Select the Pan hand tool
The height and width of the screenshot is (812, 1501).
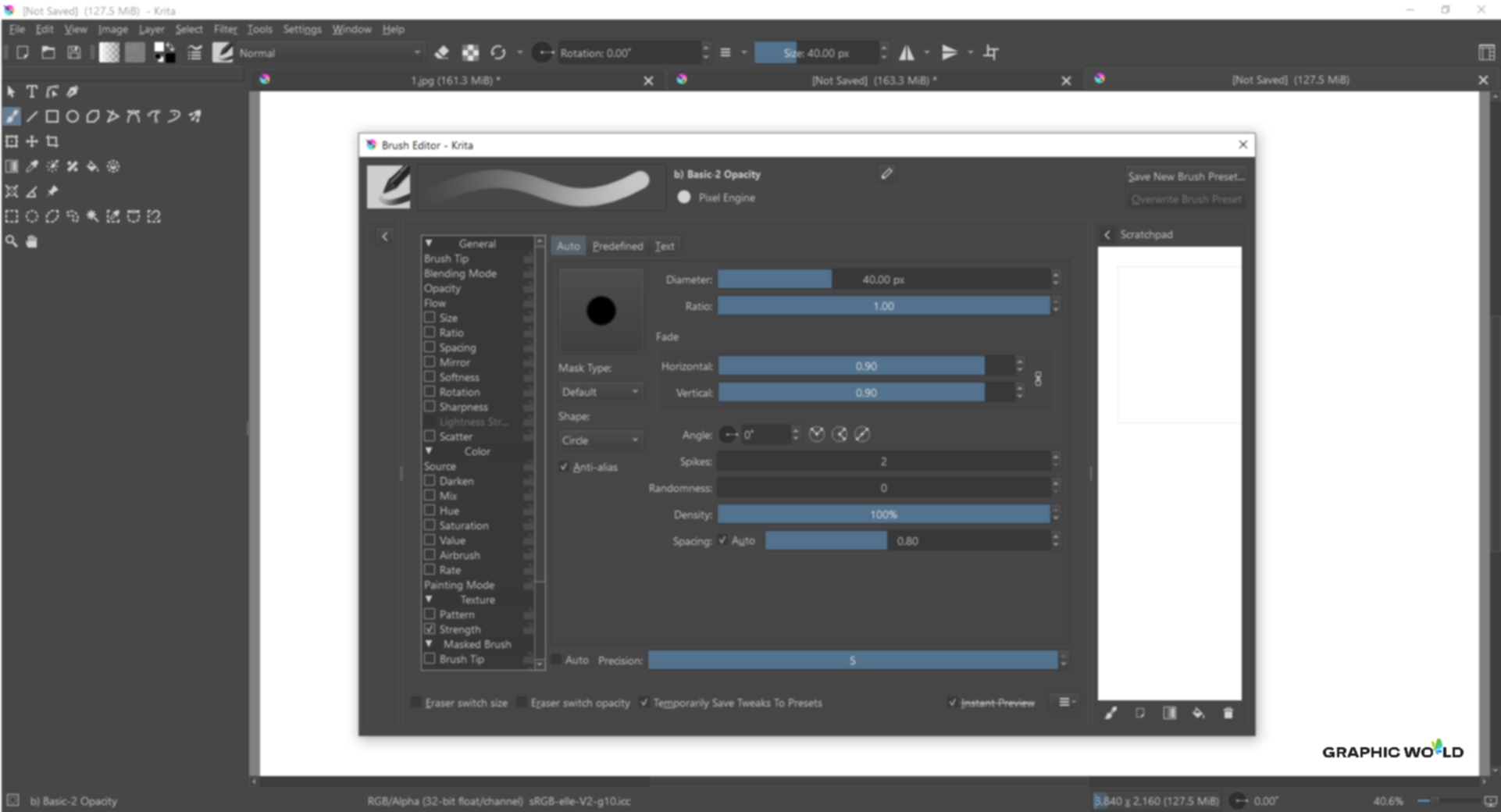32,242
